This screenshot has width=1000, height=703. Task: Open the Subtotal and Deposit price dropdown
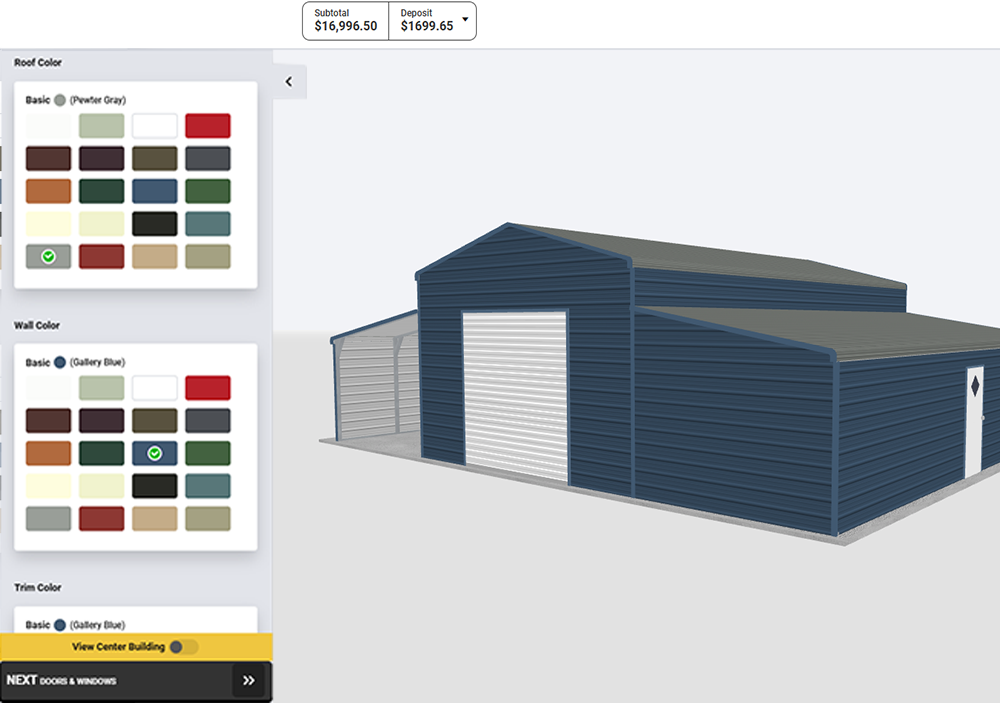pos(464,19)
